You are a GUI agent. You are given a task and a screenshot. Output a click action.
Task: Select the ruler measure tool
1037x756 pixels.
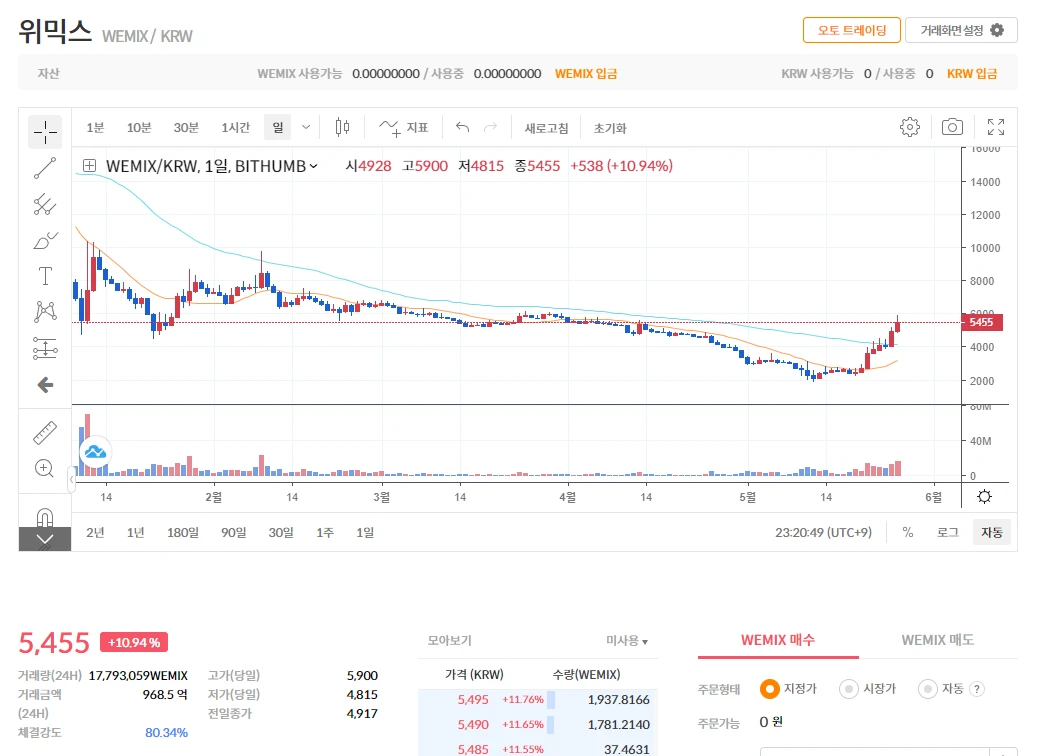coord(45,433)
